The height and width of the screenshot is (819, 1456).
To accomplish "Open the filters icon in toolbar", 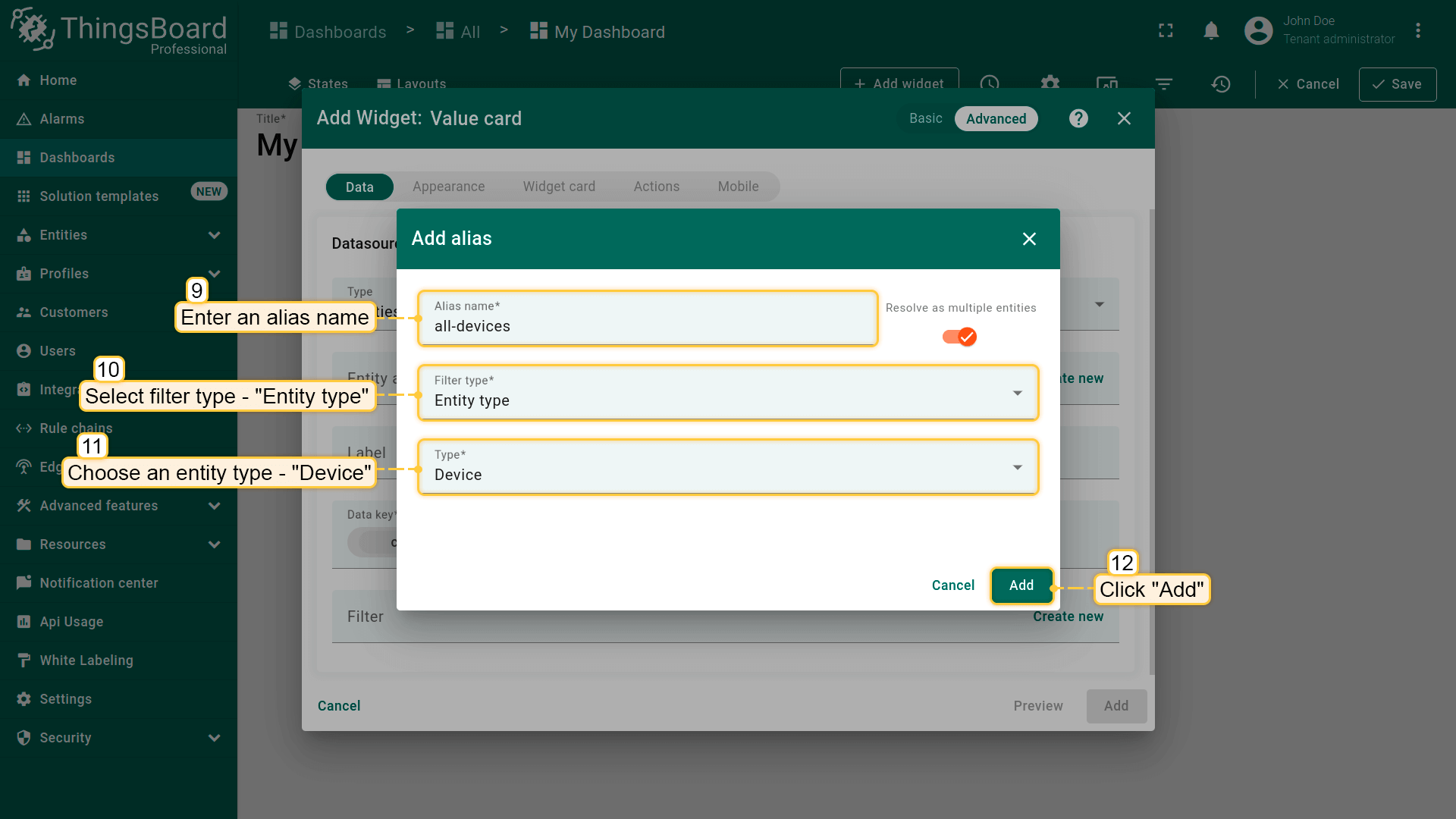I will (1163, 84).
